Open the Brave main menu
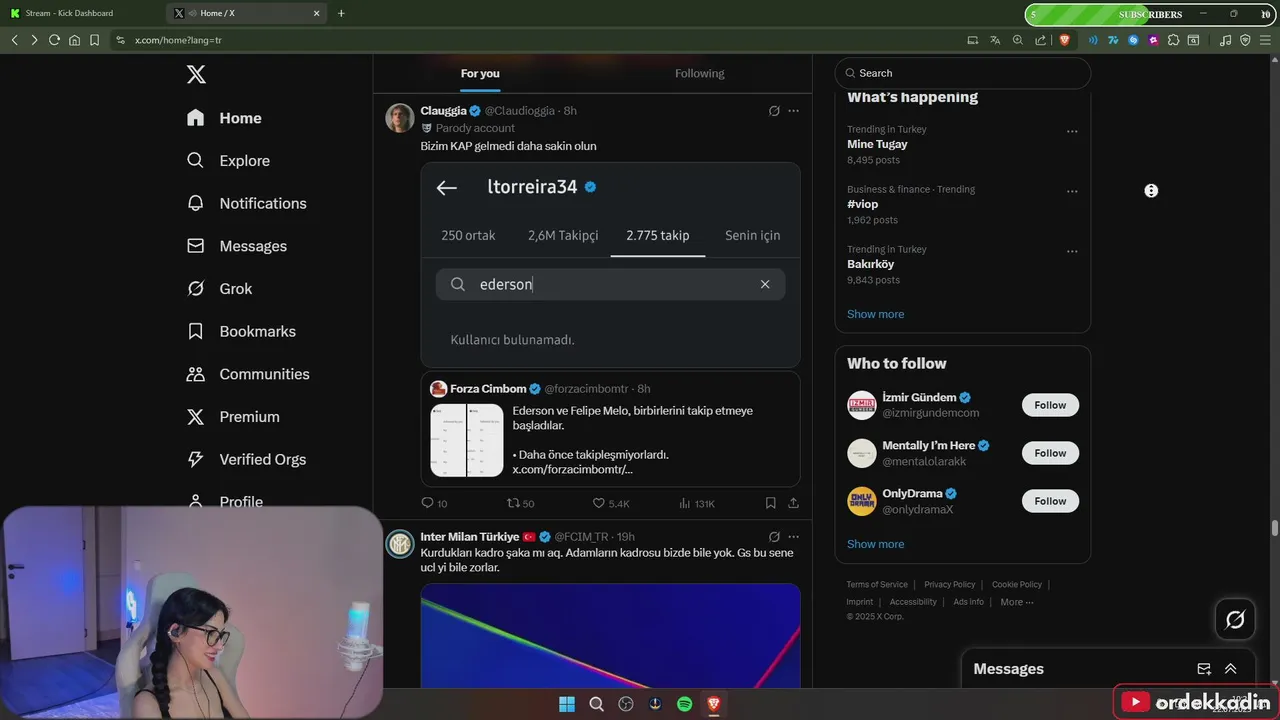This screenshot has width=1280, height=720. (1265, 40)
